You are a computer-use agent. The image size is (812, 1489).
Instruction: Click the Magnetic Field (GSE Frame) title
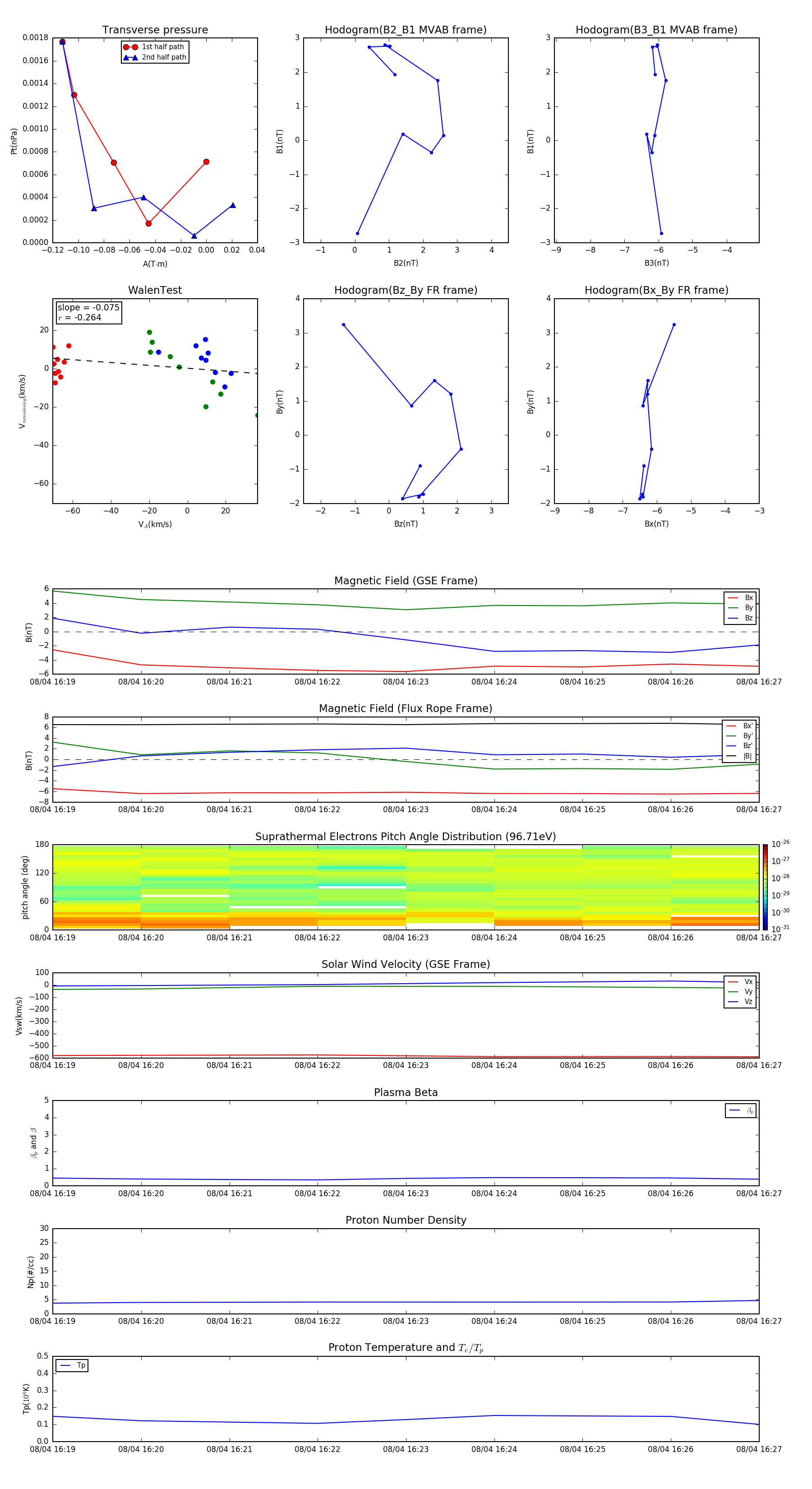[406, 581]
